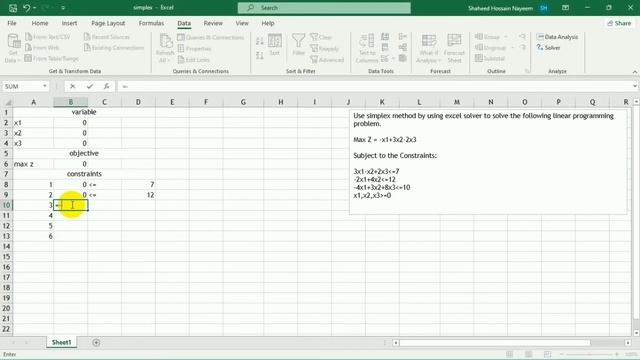Screen dimensions: 640x360
Task: Open the Solver tool
Action: tap(548, 48)
